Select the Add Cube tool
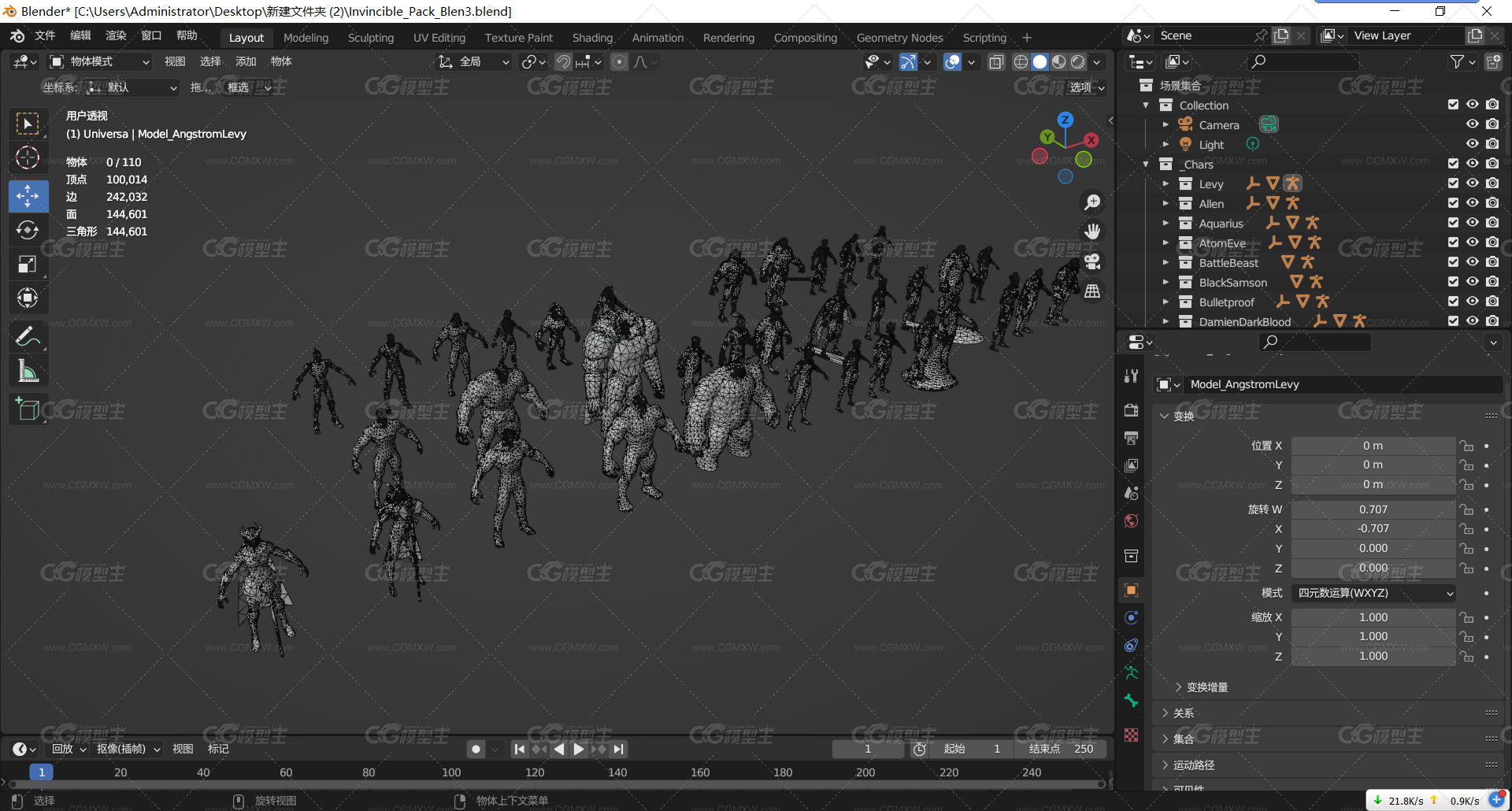This screenshot has width=1512, height=811. [x=28, y=409]
